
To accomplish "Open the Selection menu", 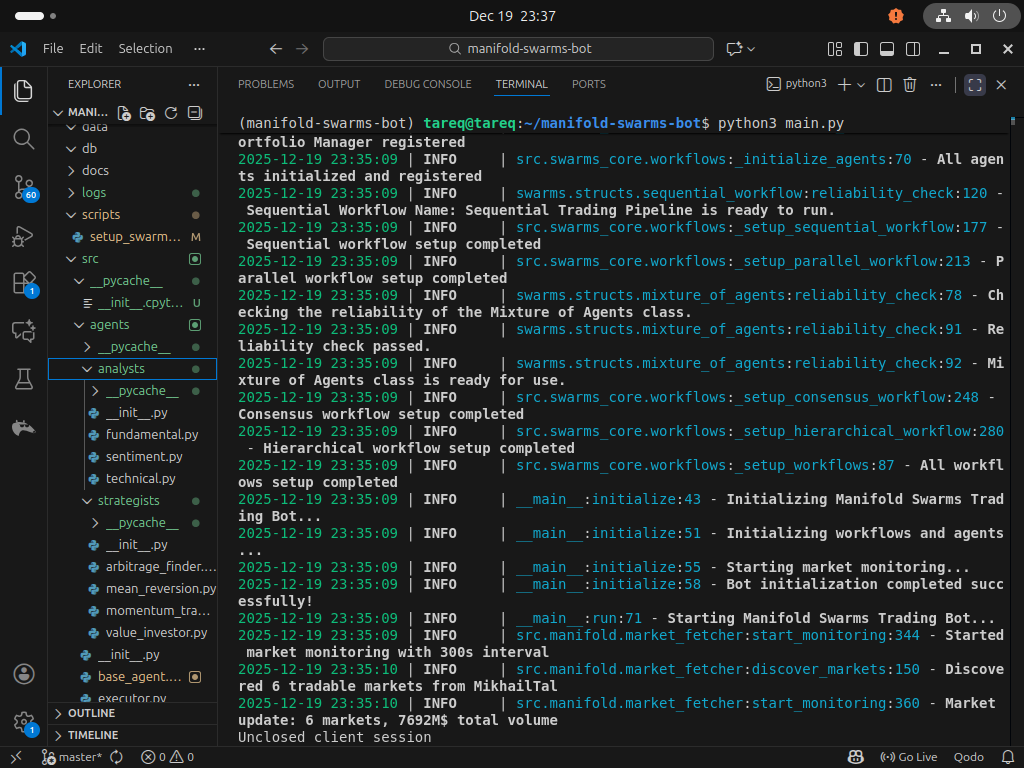I will 145,49.
